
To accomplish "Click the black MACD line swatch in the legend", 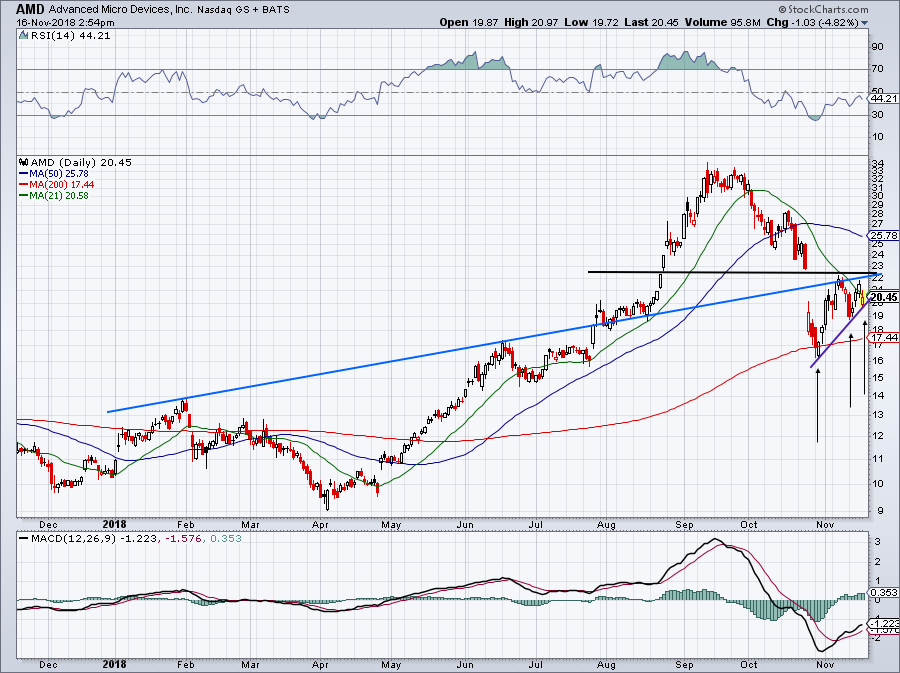I will [24, 538].
